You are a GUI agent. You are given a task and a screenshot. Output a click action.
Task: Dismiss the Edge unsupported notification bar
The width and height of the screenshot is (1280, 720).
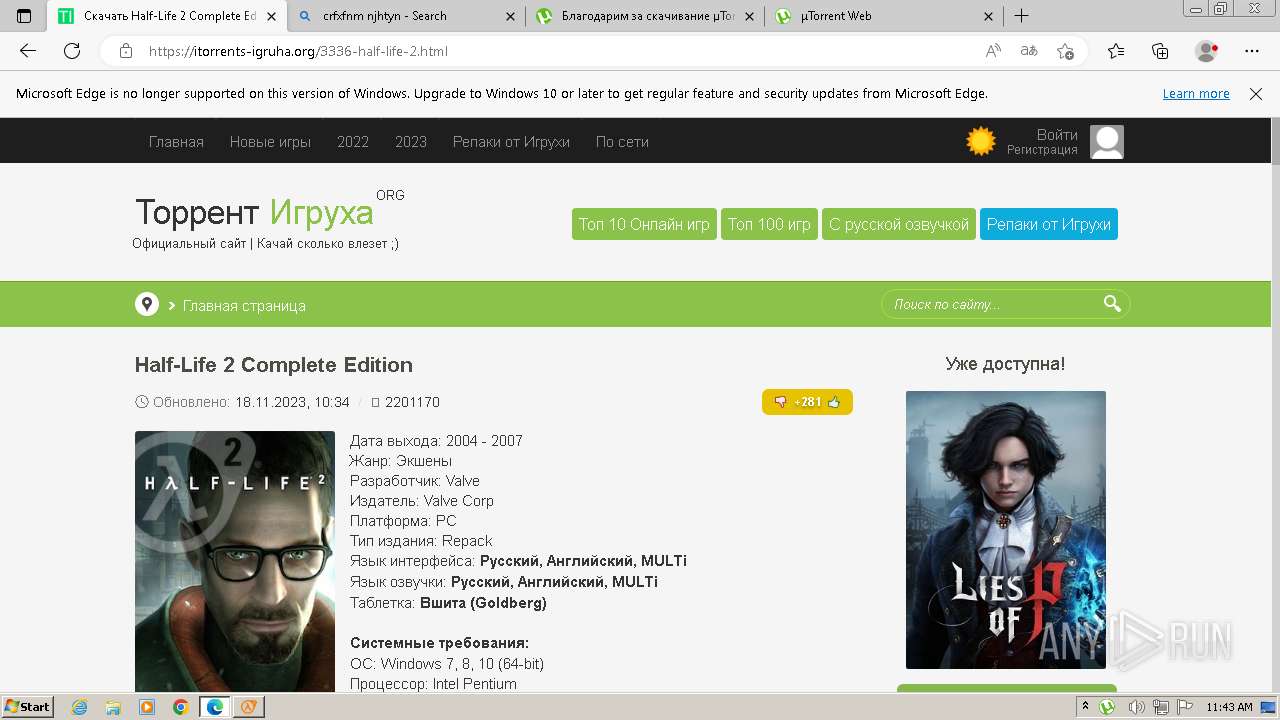(x=1256, y=94)
